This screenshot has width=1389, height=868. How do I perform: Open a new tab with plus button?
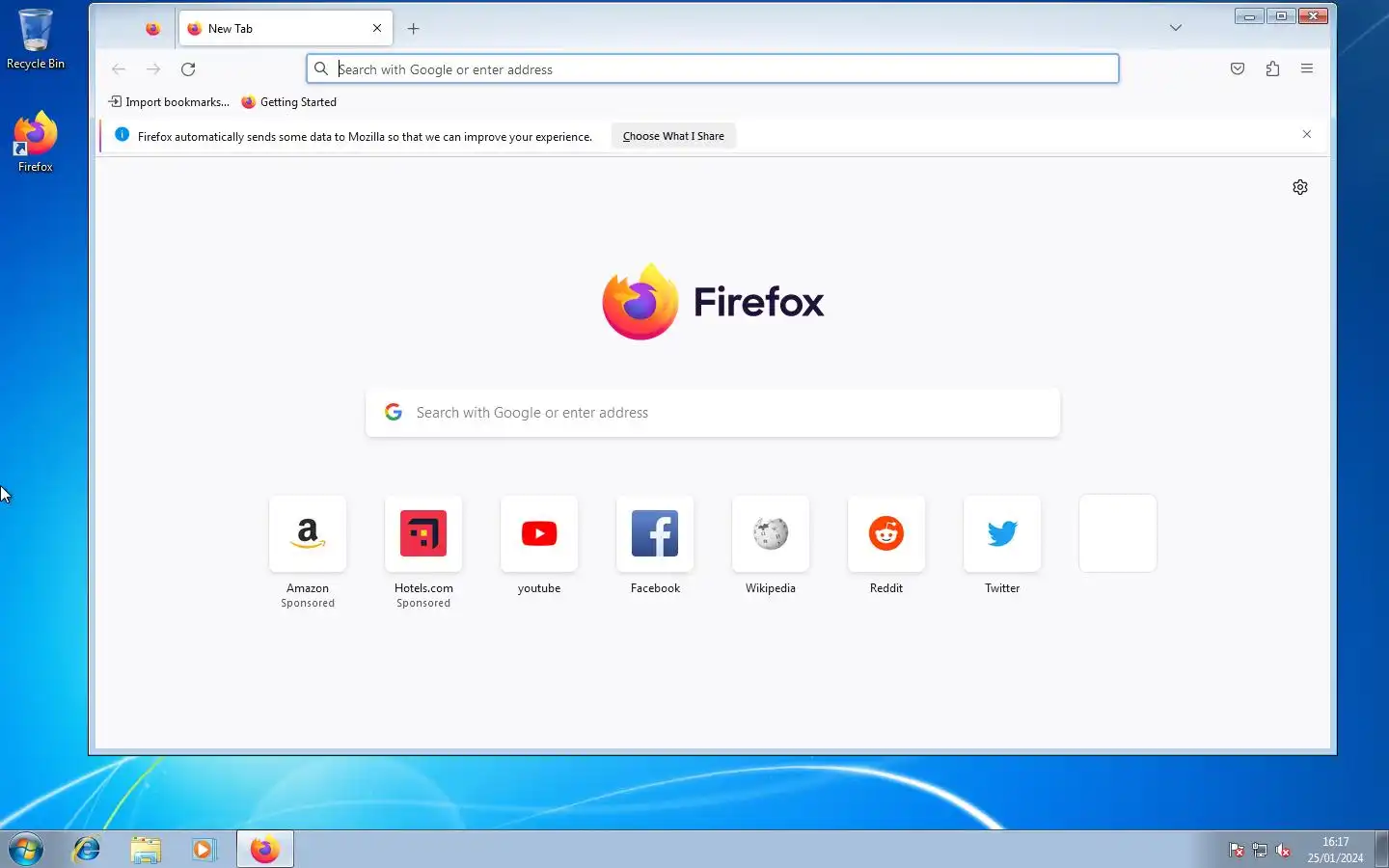click(x=413, y=29)
